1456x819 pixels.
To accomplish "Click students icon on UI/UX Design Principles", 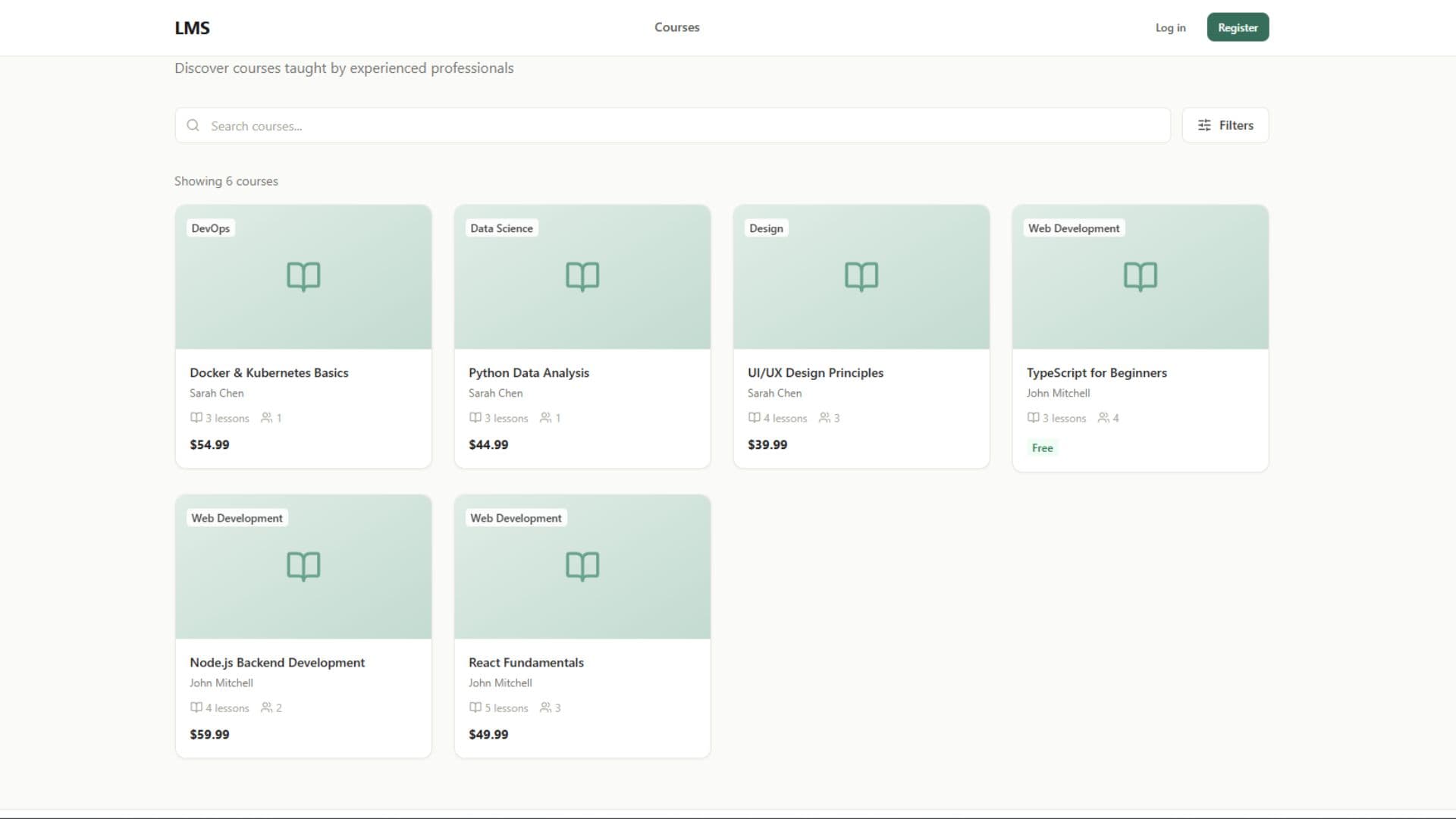I will [x=824, y=418].
